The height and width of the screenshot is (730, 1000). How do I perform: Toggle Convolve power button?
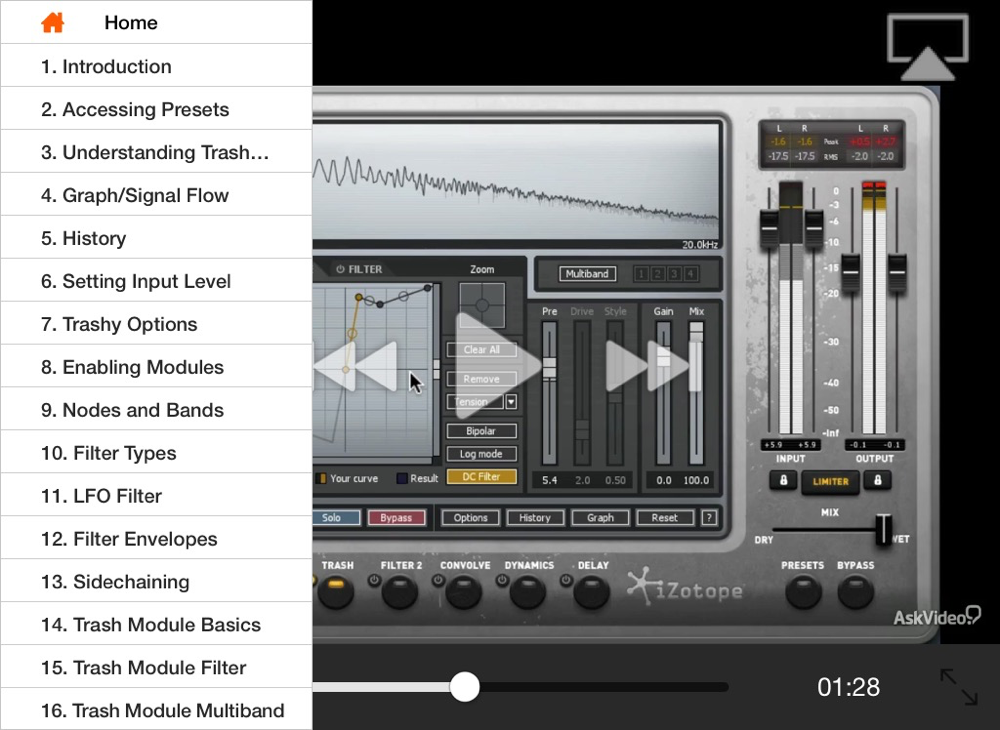tap(438, 580)
